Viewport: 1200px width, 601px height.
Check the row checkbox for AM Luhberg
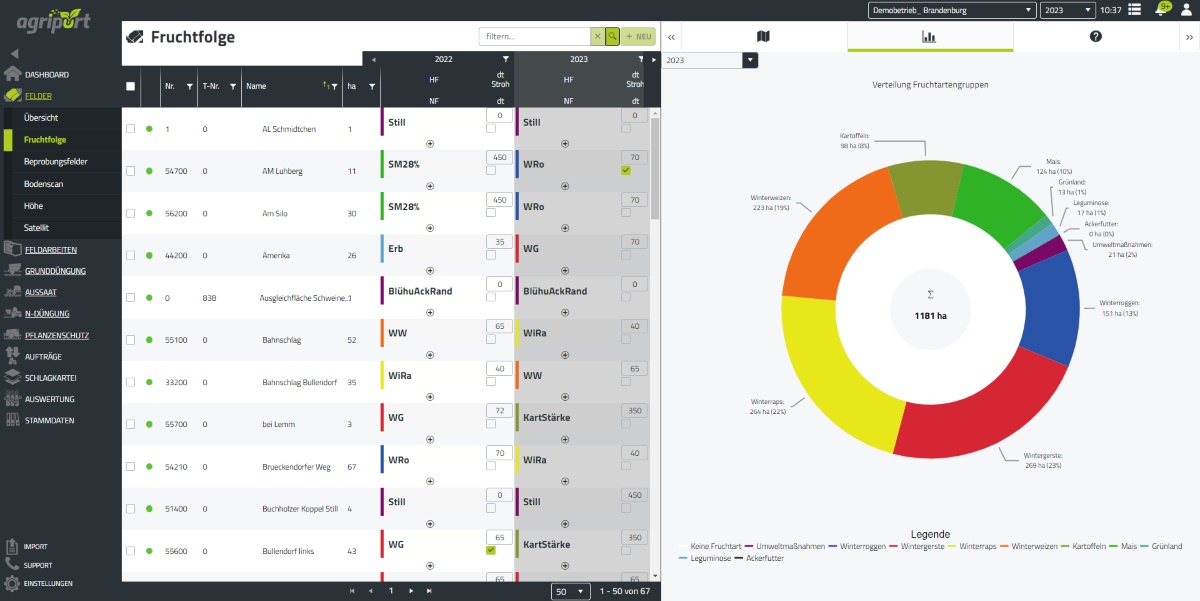tap(130, 171)
